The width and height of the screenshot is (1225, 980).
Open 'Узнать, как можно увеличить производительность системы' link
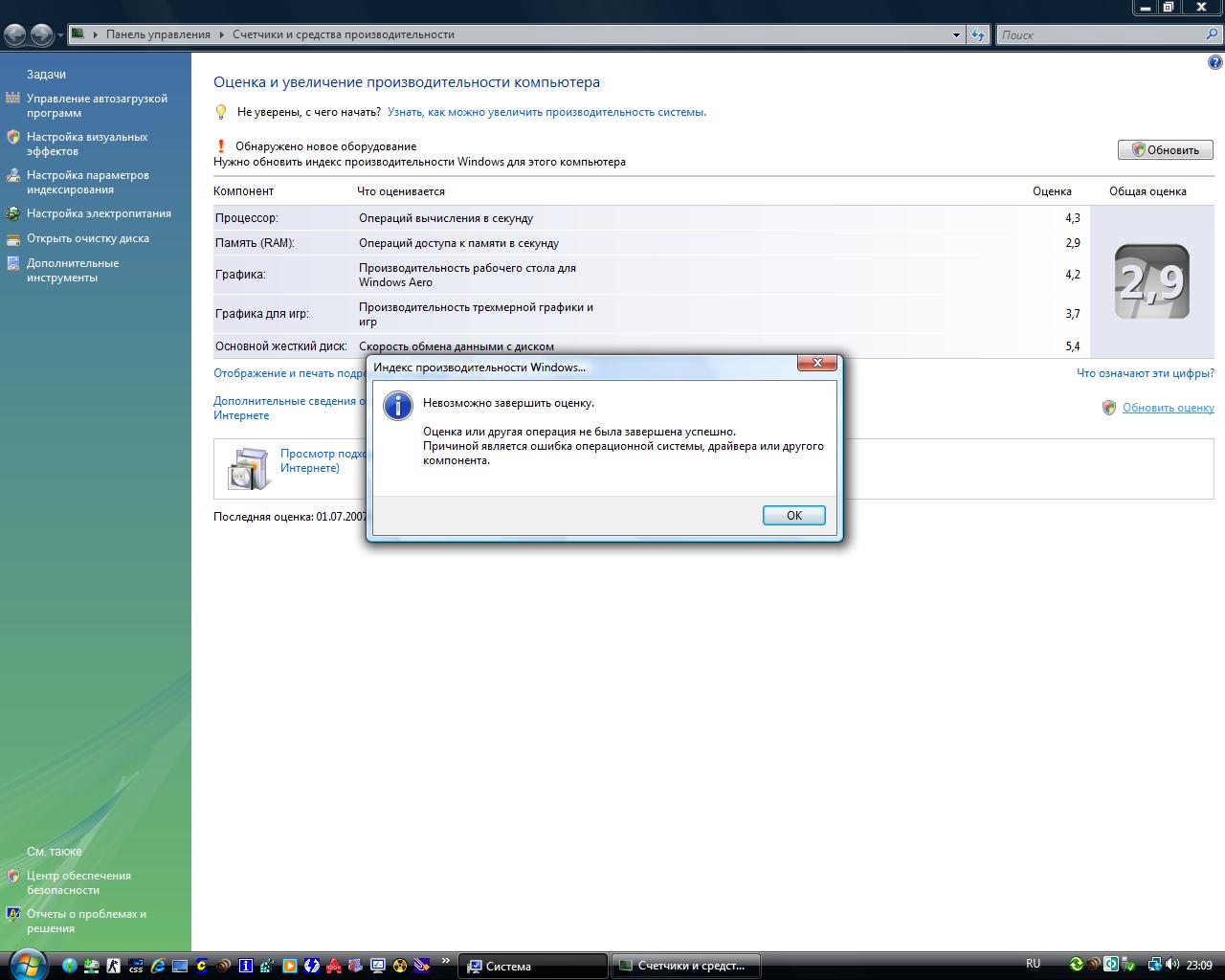[546, 112]
